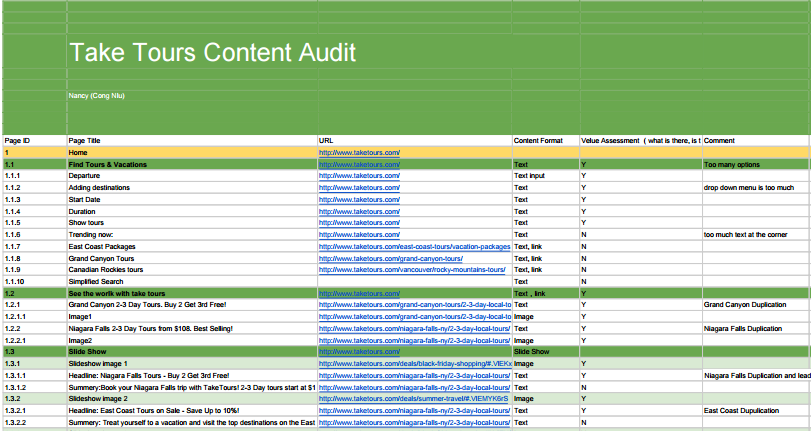This screenshot has height=431, width=811.
Task: Select the 'Y' value cell in Duration row
Action: tap(641, 212)
